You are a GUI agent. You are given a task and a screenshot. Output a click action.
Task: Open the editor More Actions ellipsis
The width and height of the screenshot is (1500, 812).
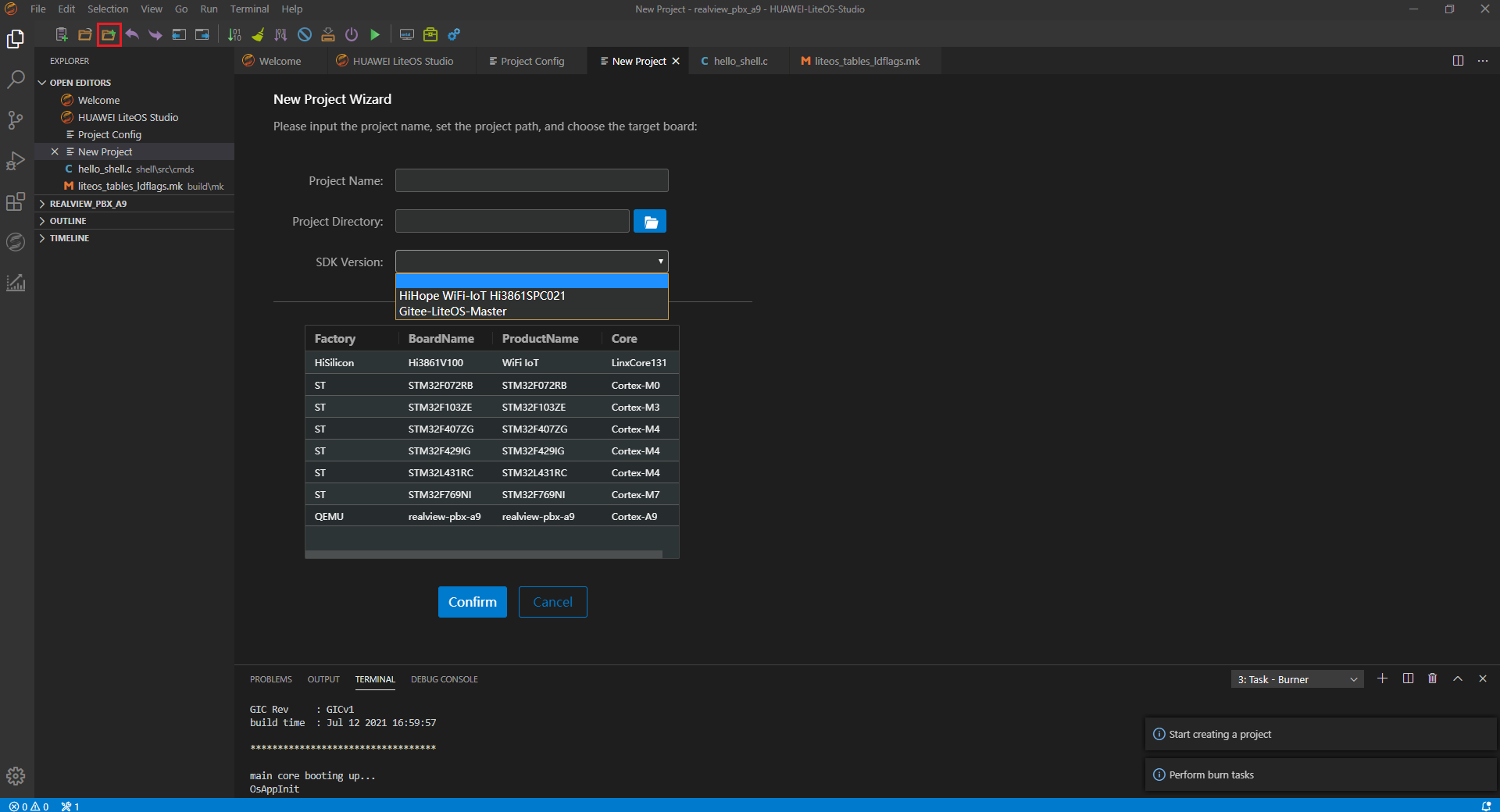coord(1483,61)
